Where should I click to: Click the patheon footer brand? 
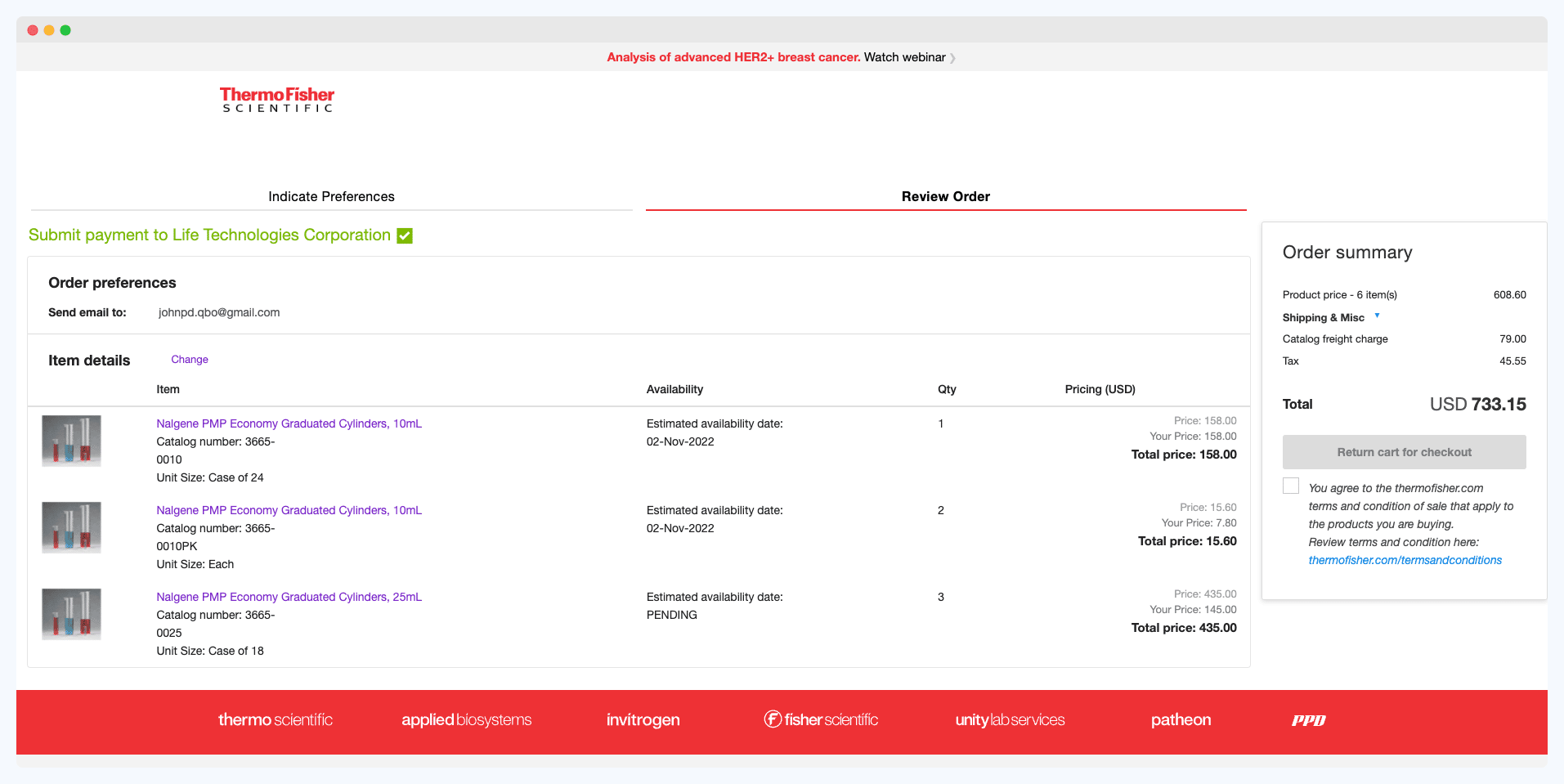(x=1181, y=719)
